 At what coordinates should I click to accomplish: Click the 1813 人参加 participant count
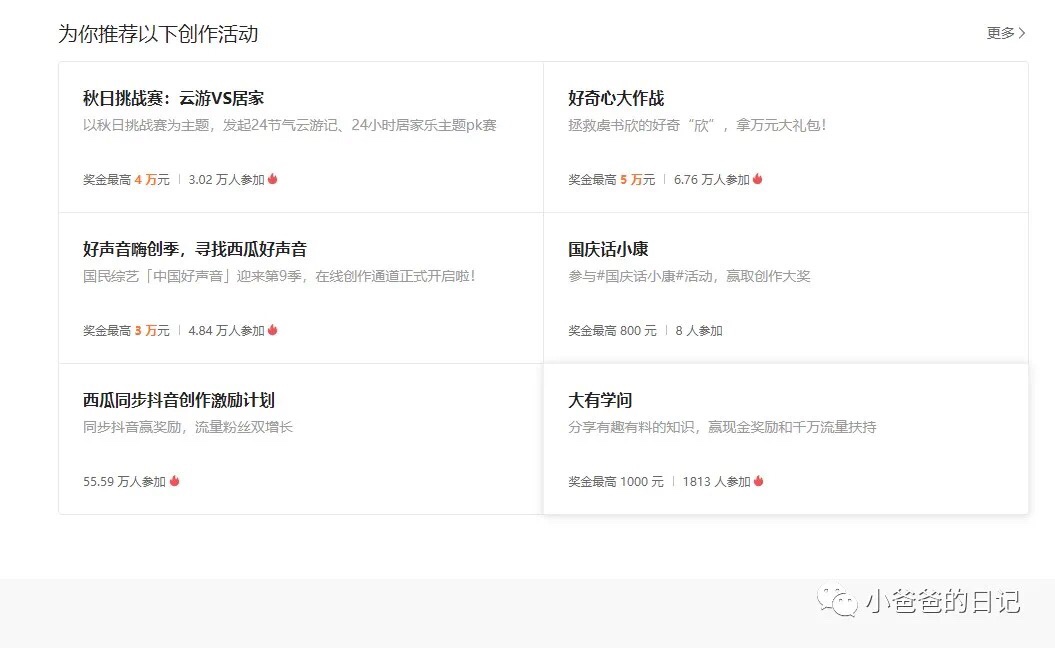pyautogui.click(x=716, y=481)
